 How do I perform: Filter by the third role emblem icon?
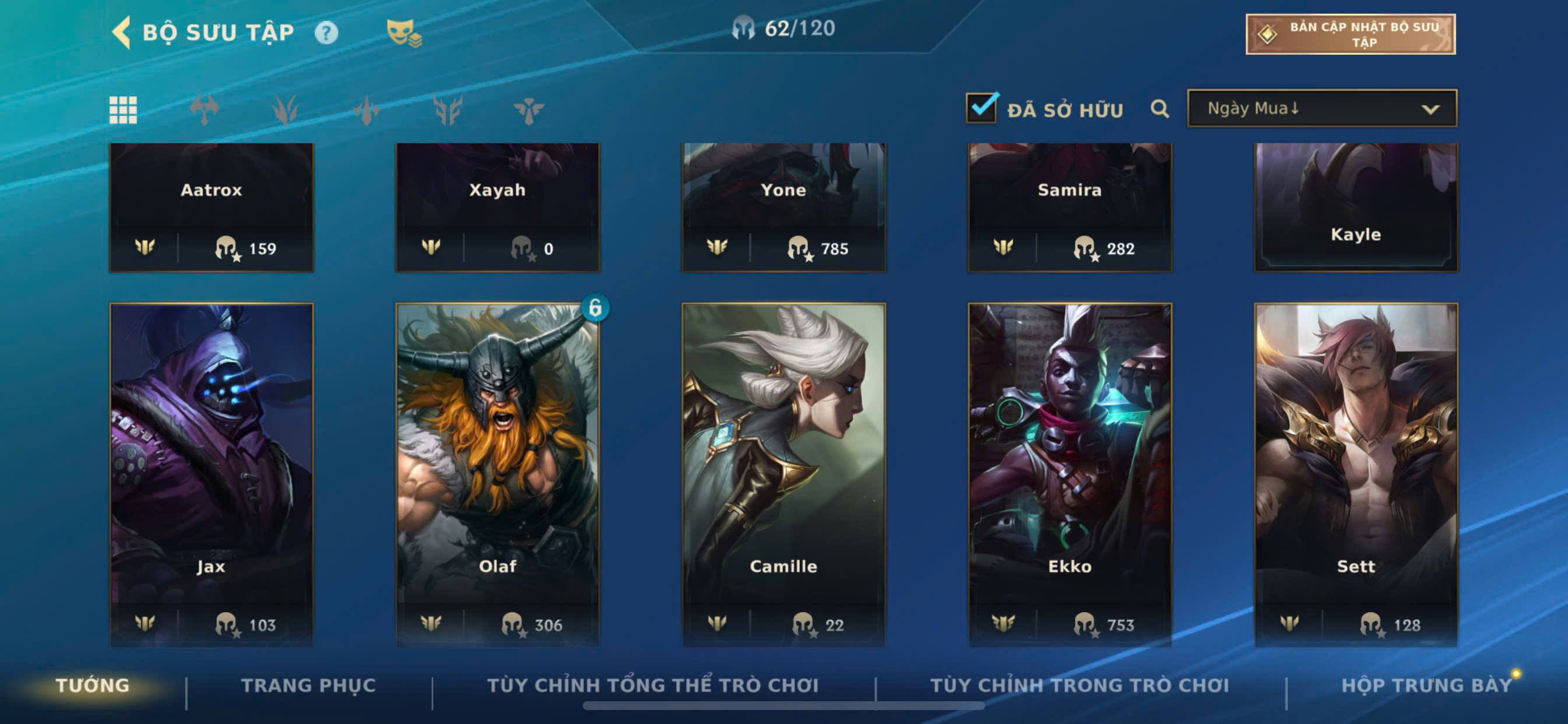coord(366,110)
